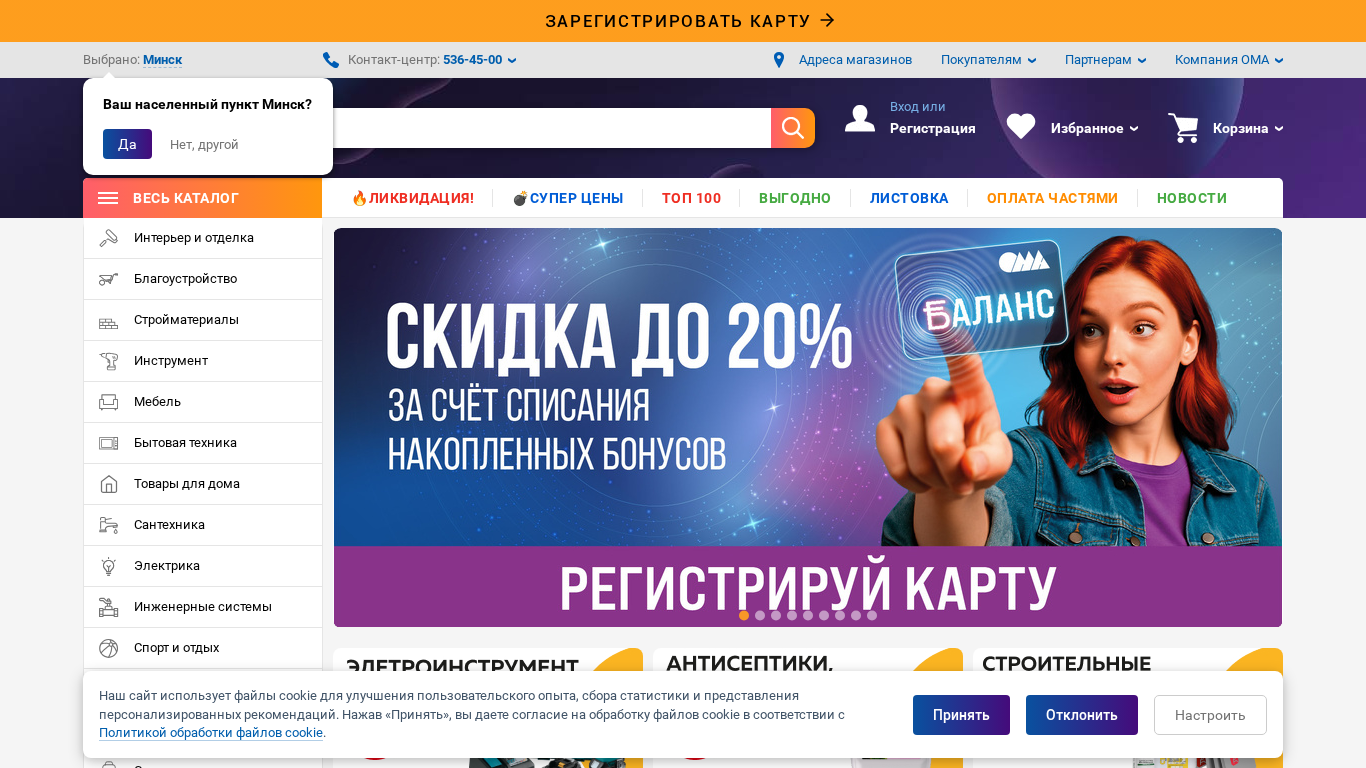Click the map pin icon by Адреса магазинов

click(x=779, y=60)
